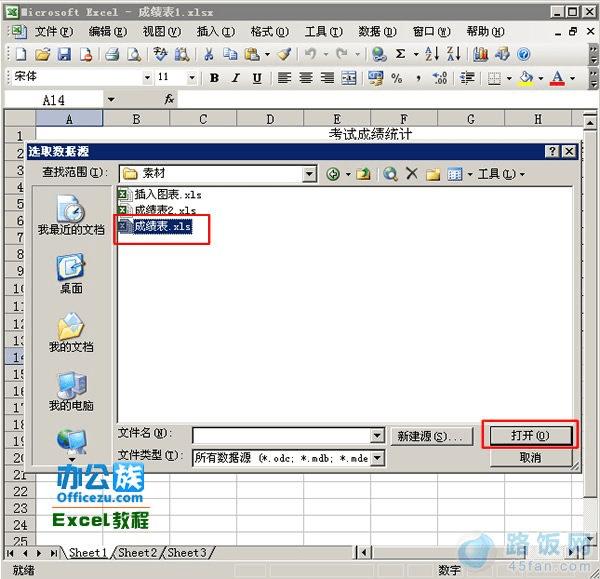This screenshot has width=600, height=579.
Task: Click the Search the Web icon in dialog
Action: pyautogui.click(x=390, y=174)
